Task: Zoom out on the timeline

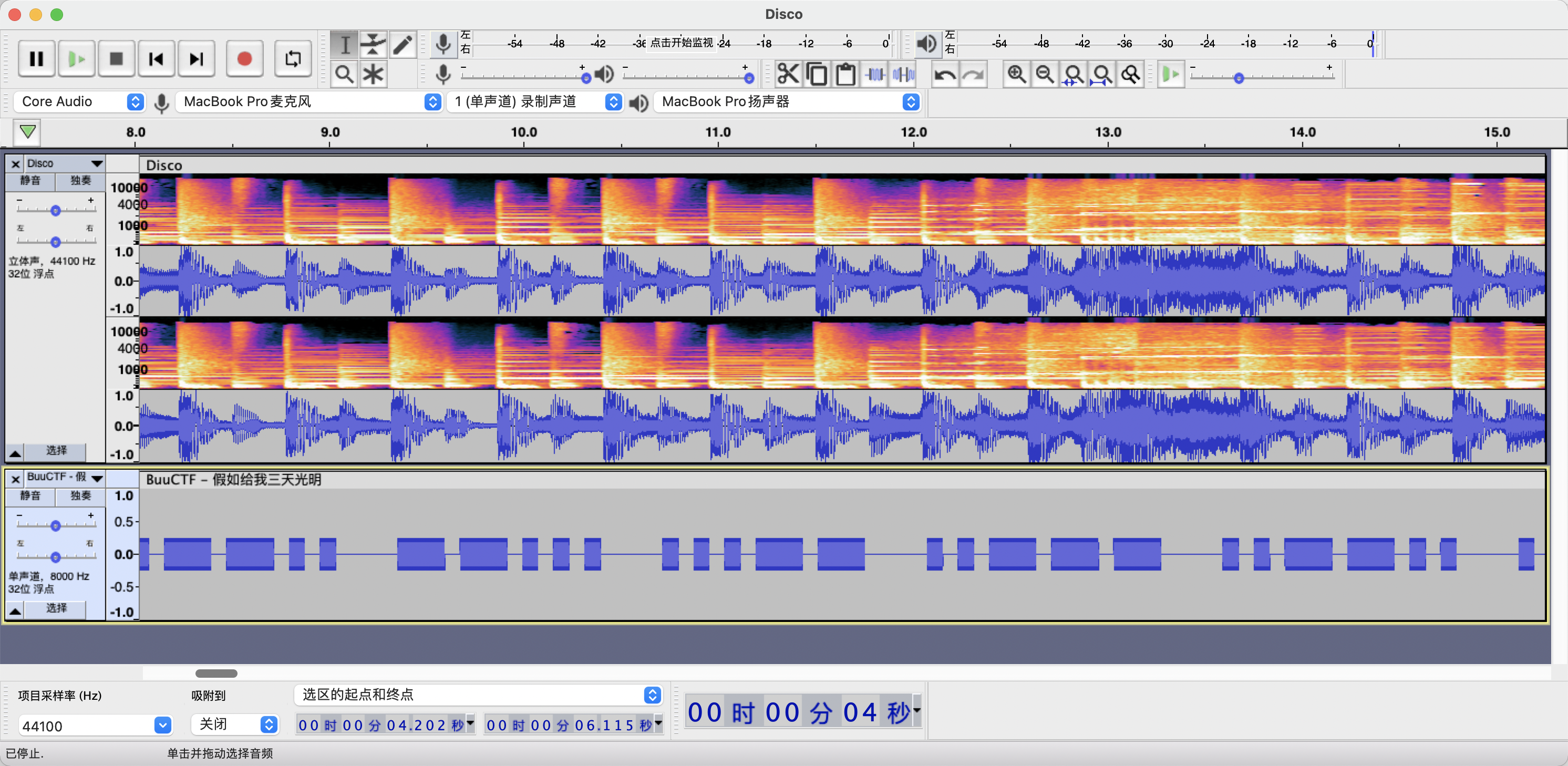Action: coord(1045,74)
